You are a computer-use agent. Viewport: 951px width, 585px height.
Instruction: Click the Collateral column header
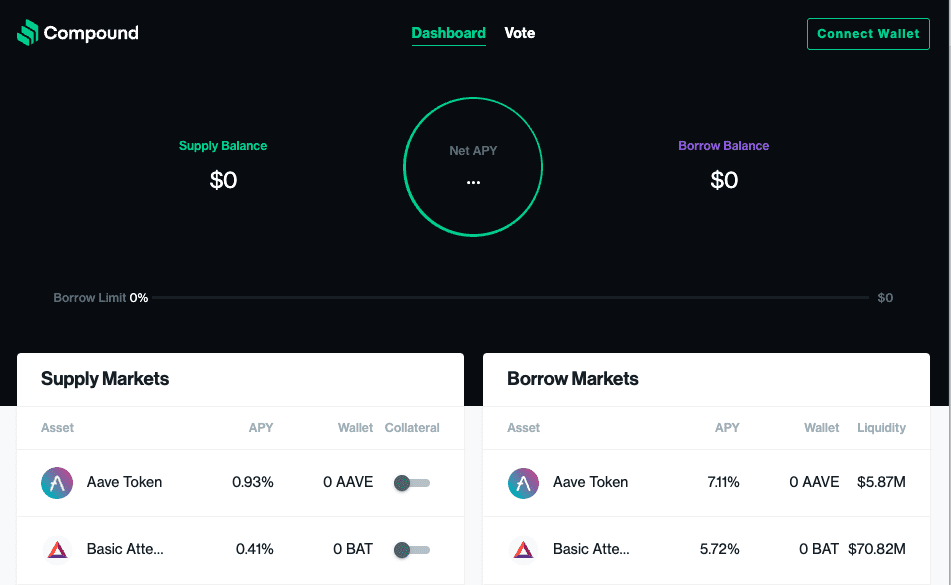click(x=412, y=428)
